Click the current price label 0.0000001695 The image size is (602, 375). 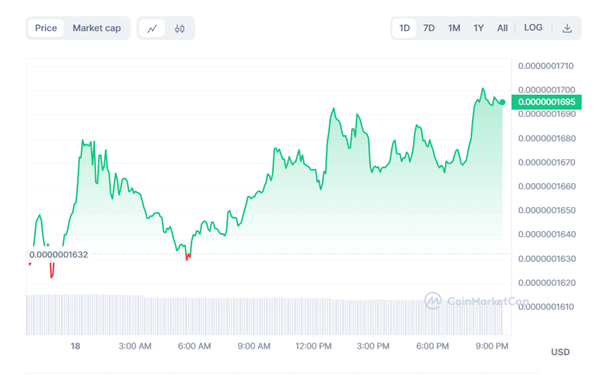[x=546, y=102]
